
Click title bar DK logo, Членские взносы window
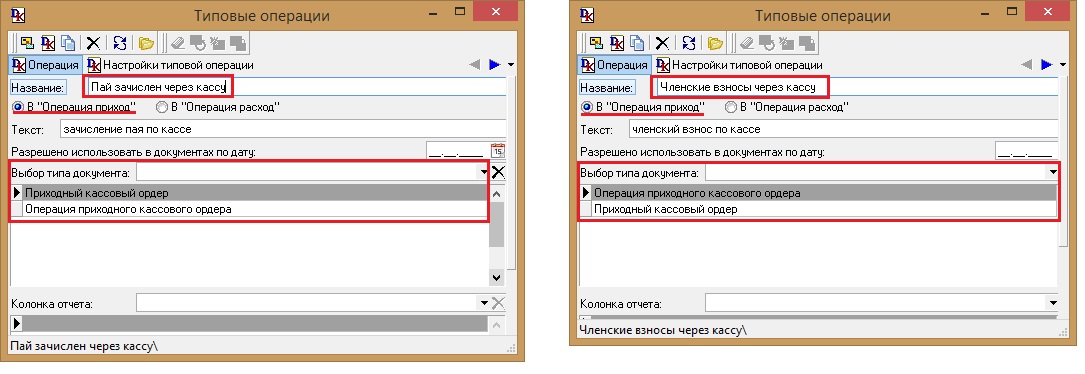point(587,15)
